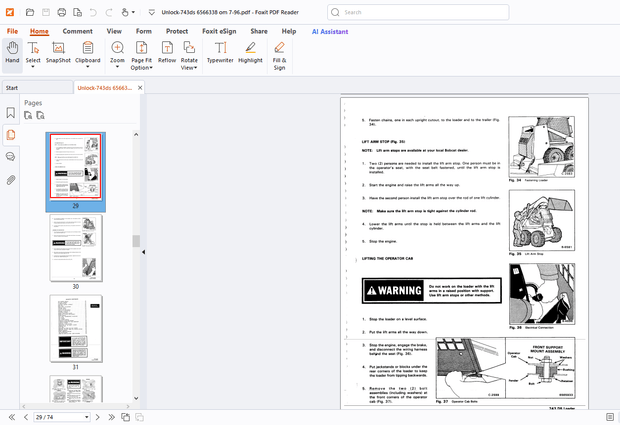Screen dimensions: 620x425
Task: Open the Foxit eSign tab
Action: (219, 31)
